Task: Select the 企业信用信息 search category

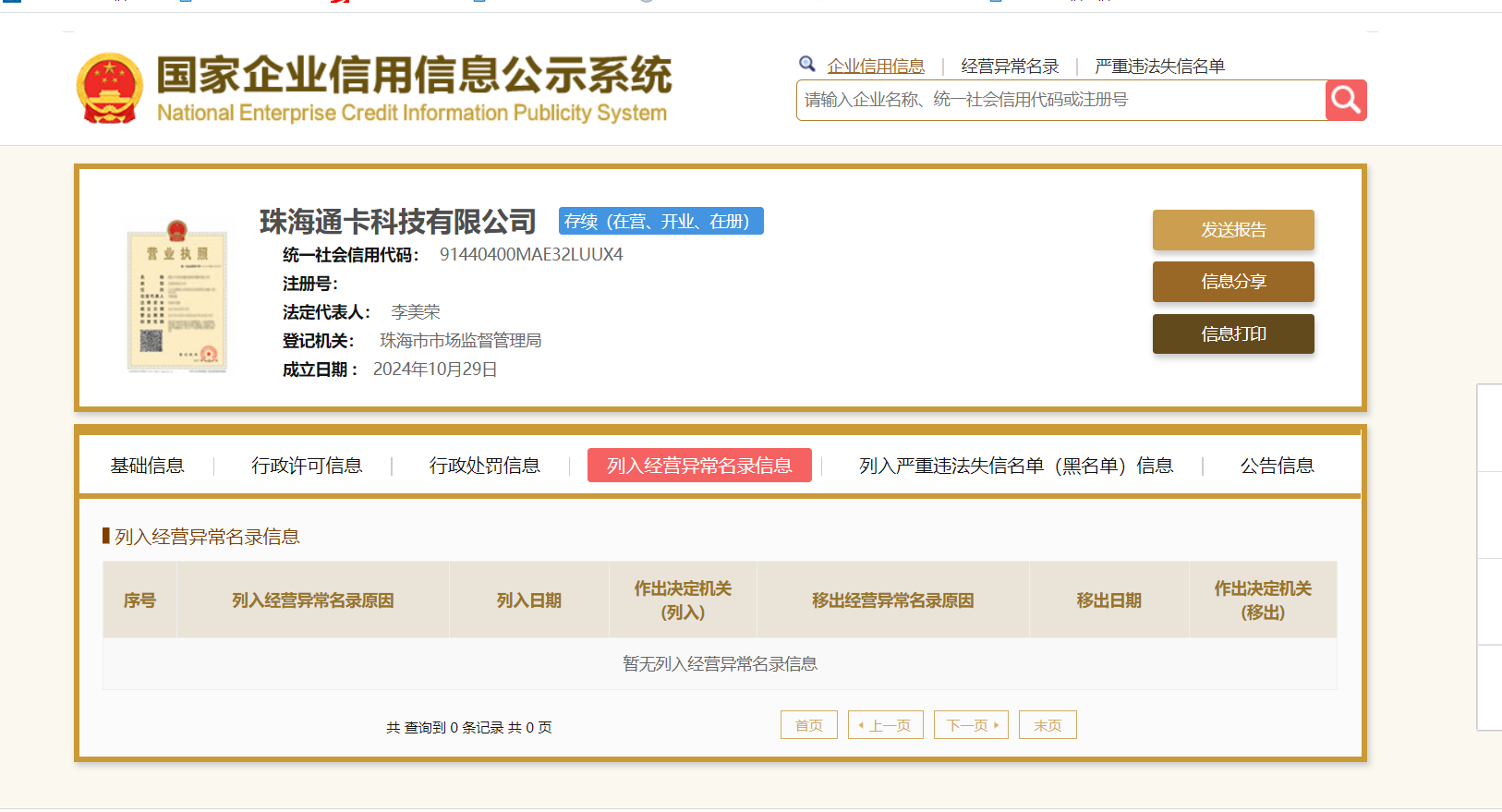Action: (876, 67)
